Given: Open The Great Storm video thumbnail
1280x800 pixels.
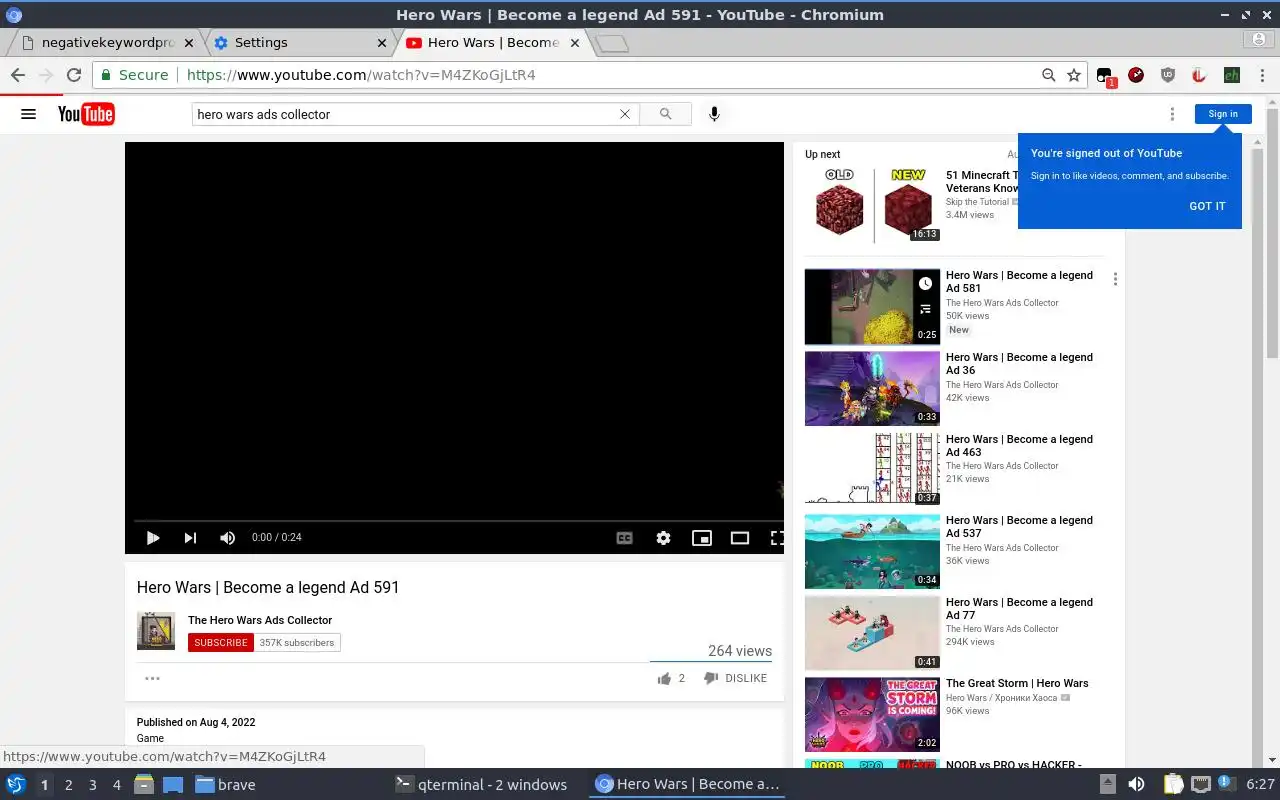Looking at the screenshot, I should point(872,715).
